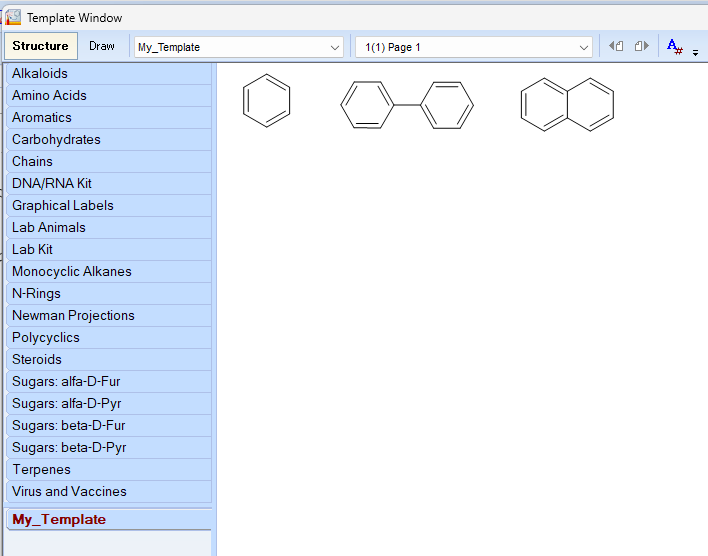Open the Carbohydrates template category
The width and height of the screenshot is (708, 556).
coord(109,140)
